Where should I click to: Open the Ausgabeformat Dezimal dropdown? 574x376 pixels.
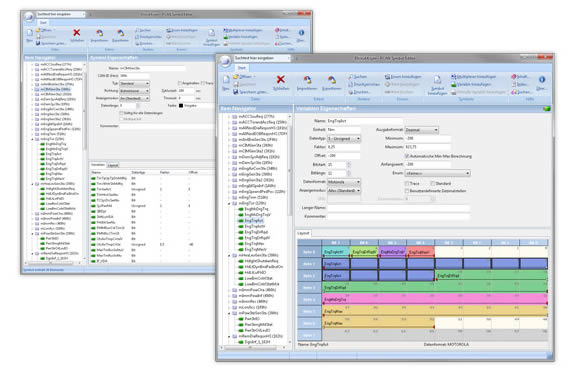click(x=422, y=130)
